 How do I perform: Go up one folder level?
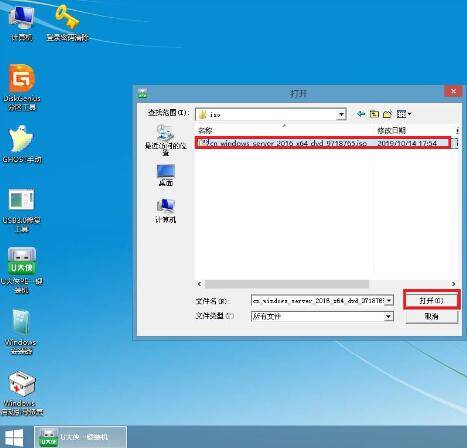coord(374,114)
